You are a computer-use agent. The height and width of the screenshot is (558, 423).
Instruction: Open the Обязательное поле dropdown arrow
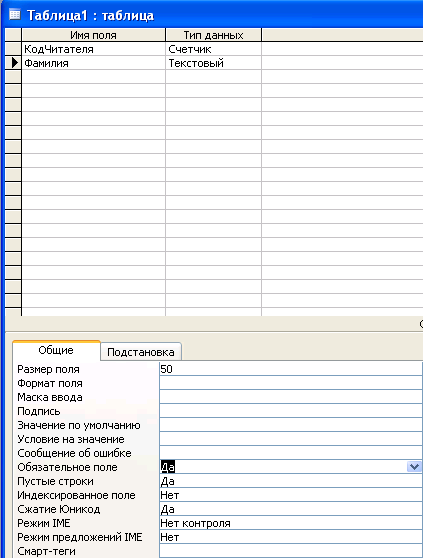pyautogui.click(x=414, y=467)
